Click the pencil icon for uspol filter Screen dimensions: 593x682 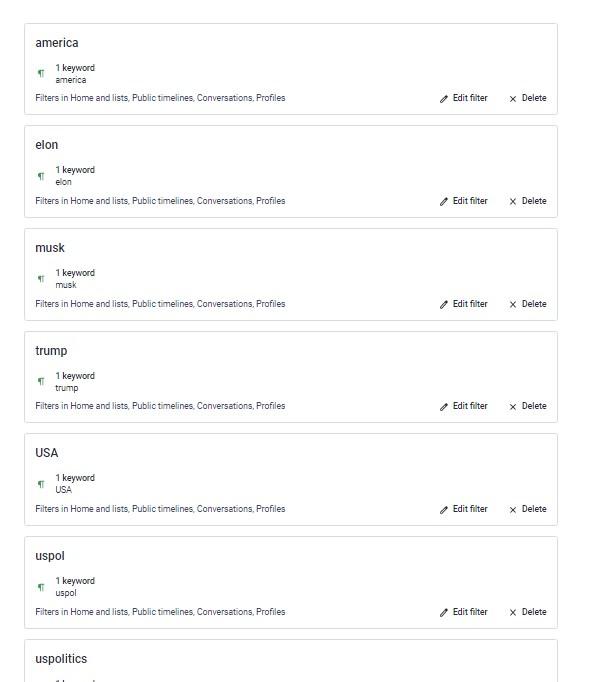(x=443, y=613)
